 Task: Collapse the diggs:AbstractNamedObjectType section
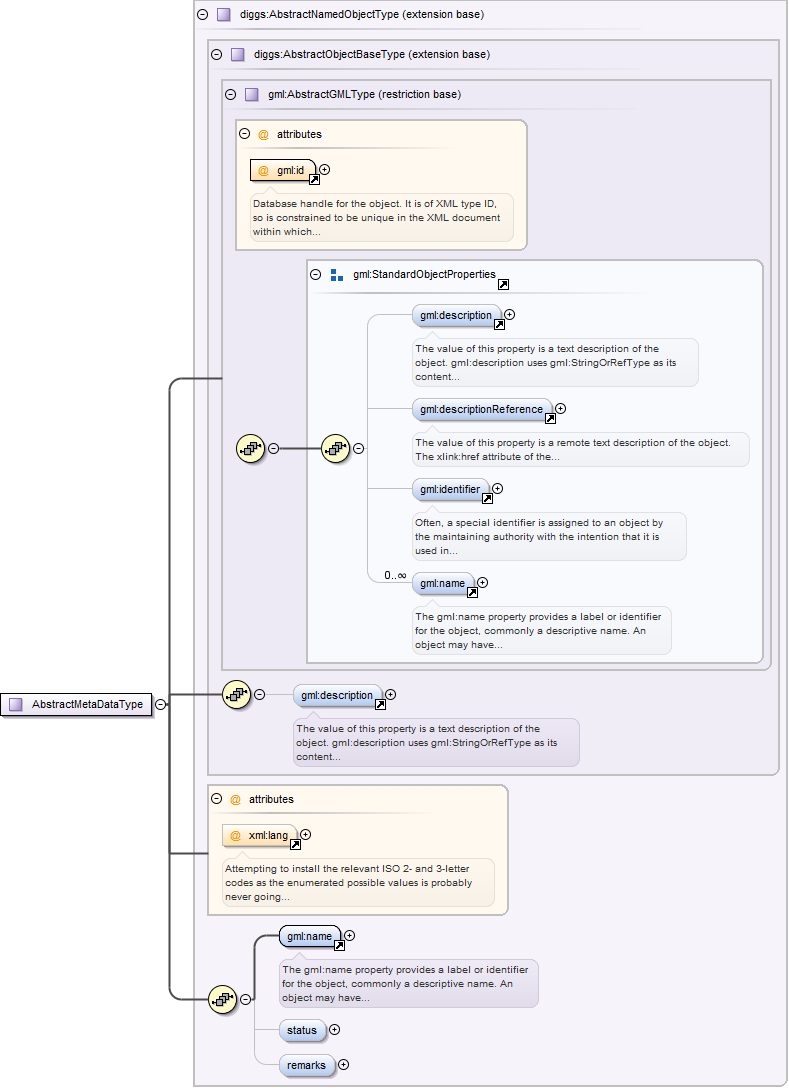tap(203, 15)
